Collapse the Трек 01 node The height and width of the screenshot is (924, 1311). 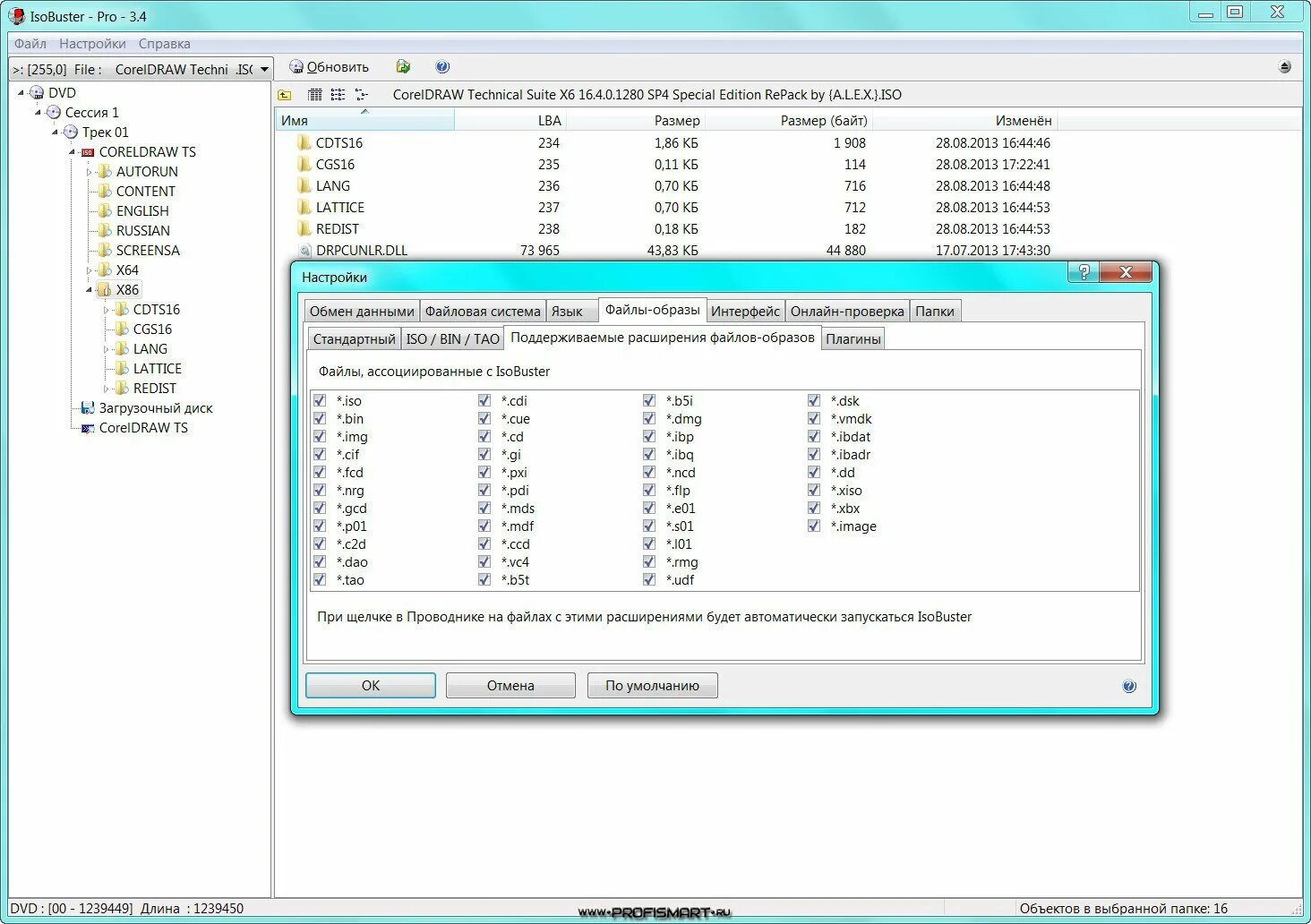coord(55,133)
